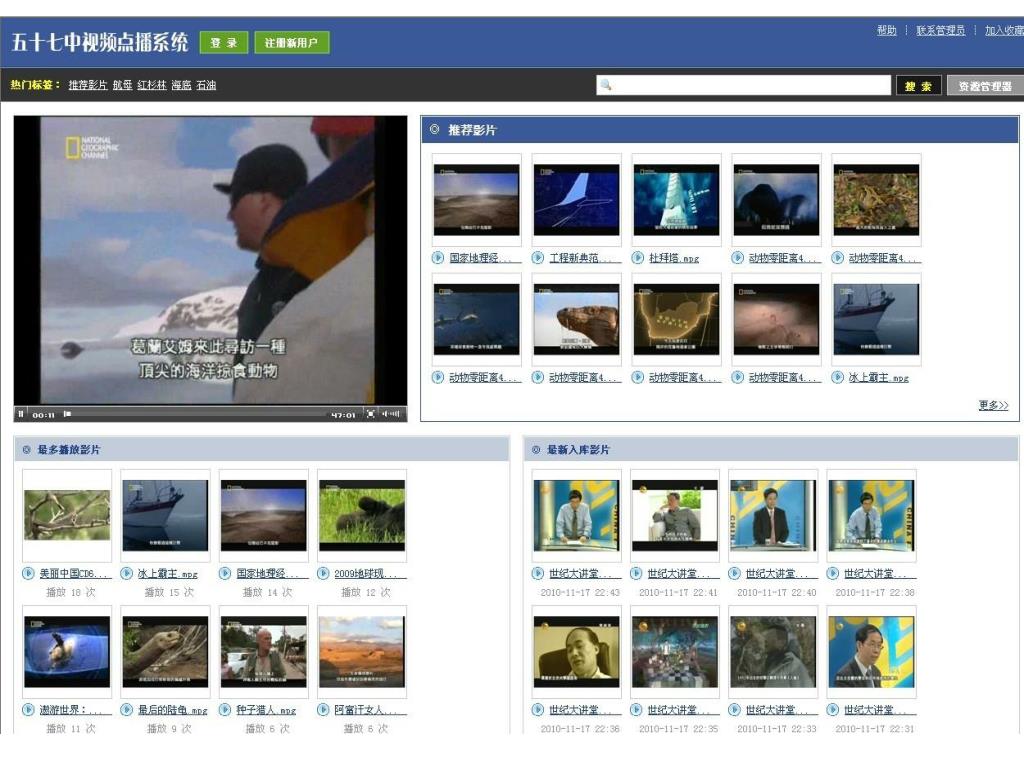This screenshot has height=768, width=1024.
Task: Click the text 播放 18 次
Action: coord(71,592)
